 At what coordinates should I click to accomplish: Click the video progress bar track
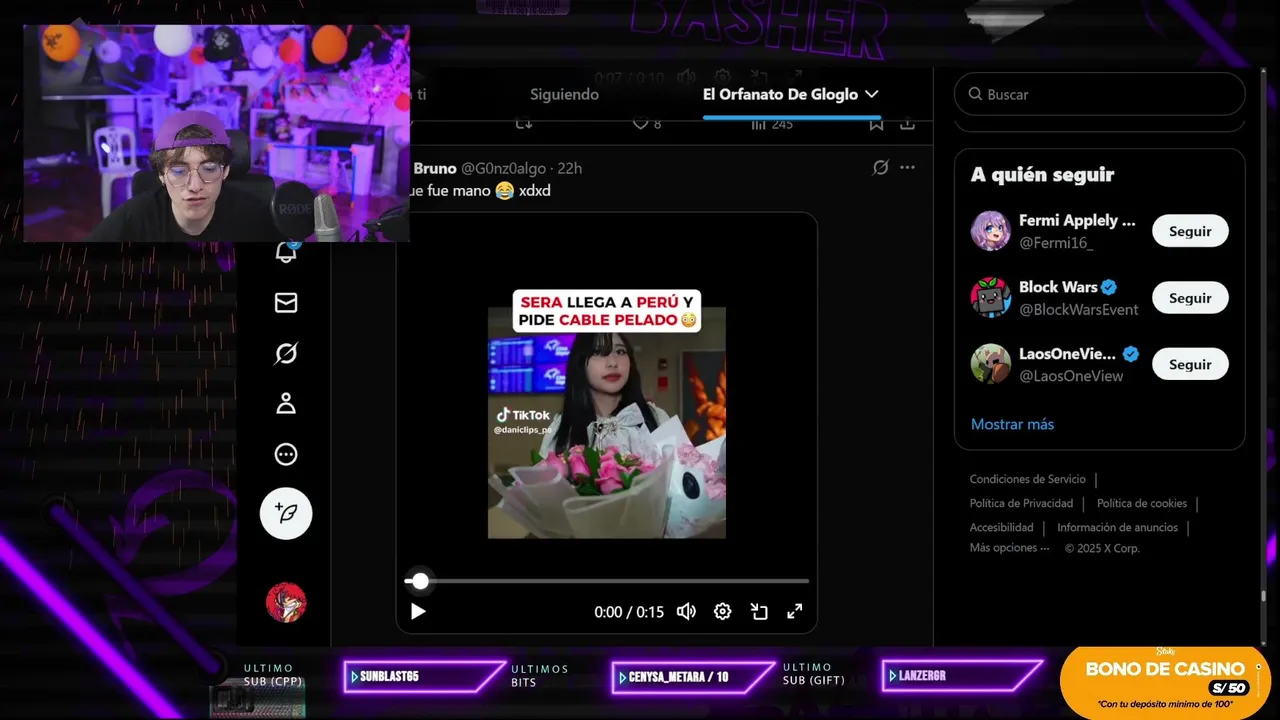click(607, 580)
